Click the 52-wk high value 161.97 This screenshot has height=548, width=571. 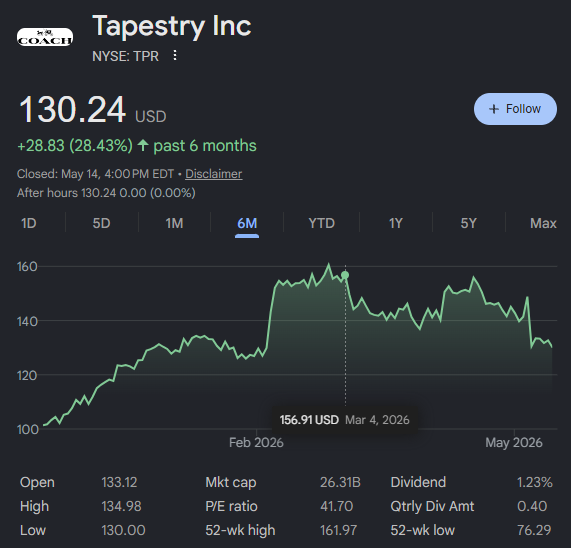coord(339,530)
